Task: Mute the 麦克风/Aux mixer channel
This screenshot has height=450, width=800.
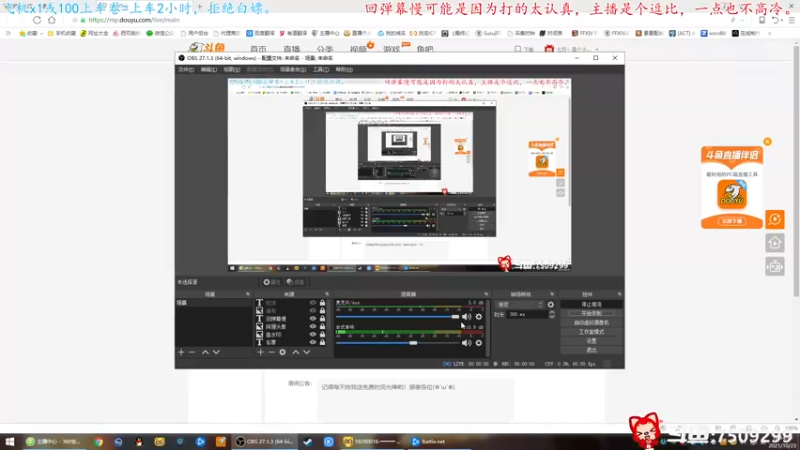Action: (x=466, y=317)
